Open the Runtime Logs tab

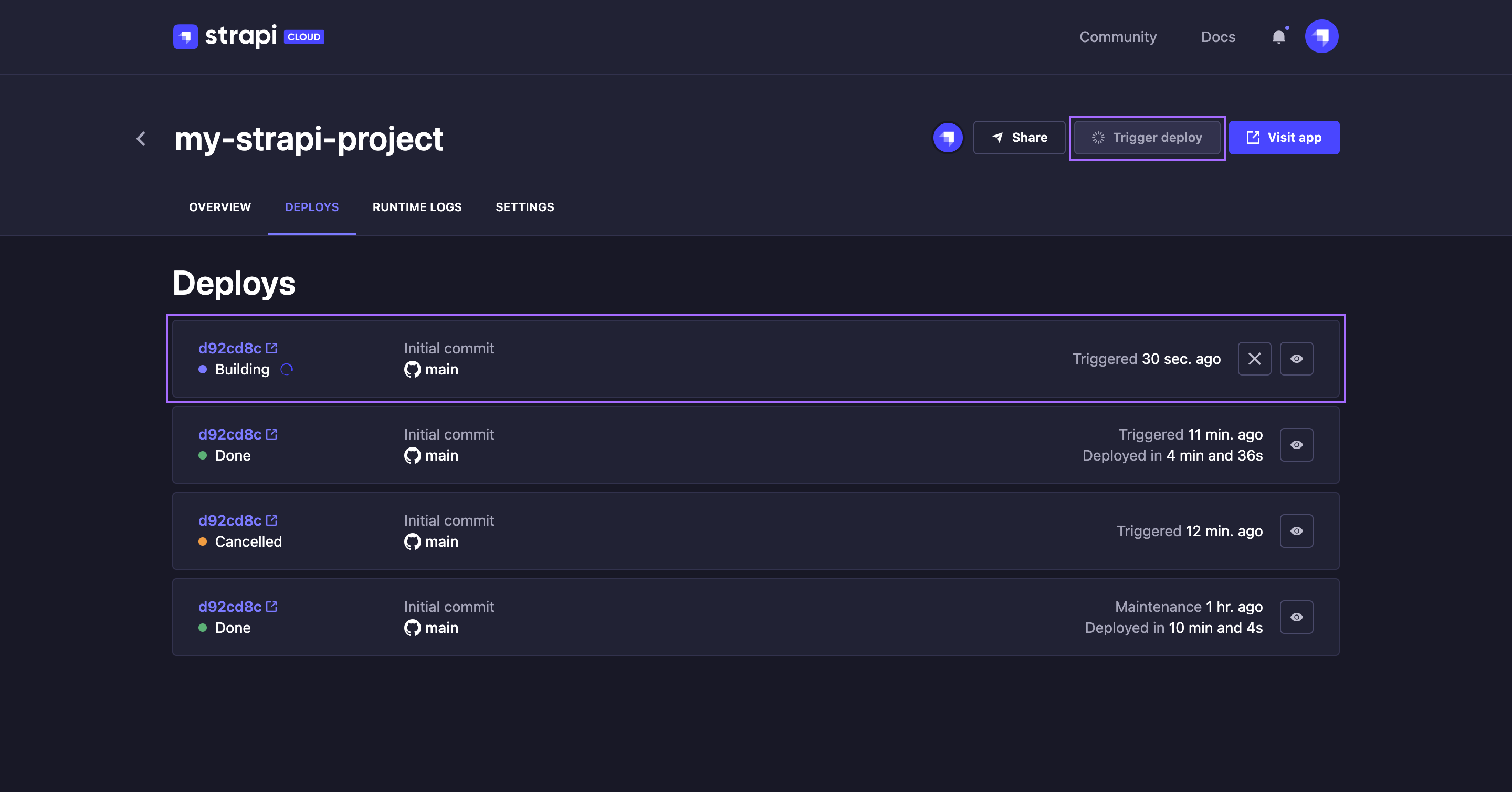coord(417,207)
